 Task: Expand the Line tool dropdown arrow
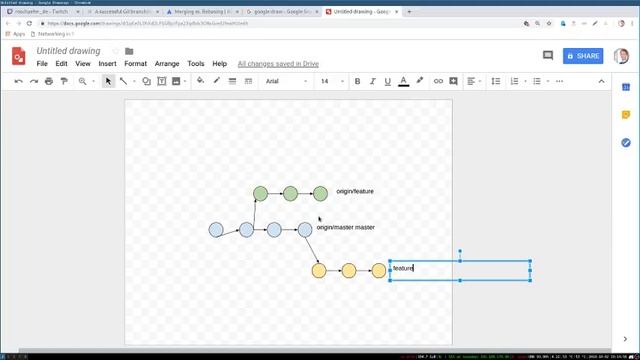[x=134, y=81]
